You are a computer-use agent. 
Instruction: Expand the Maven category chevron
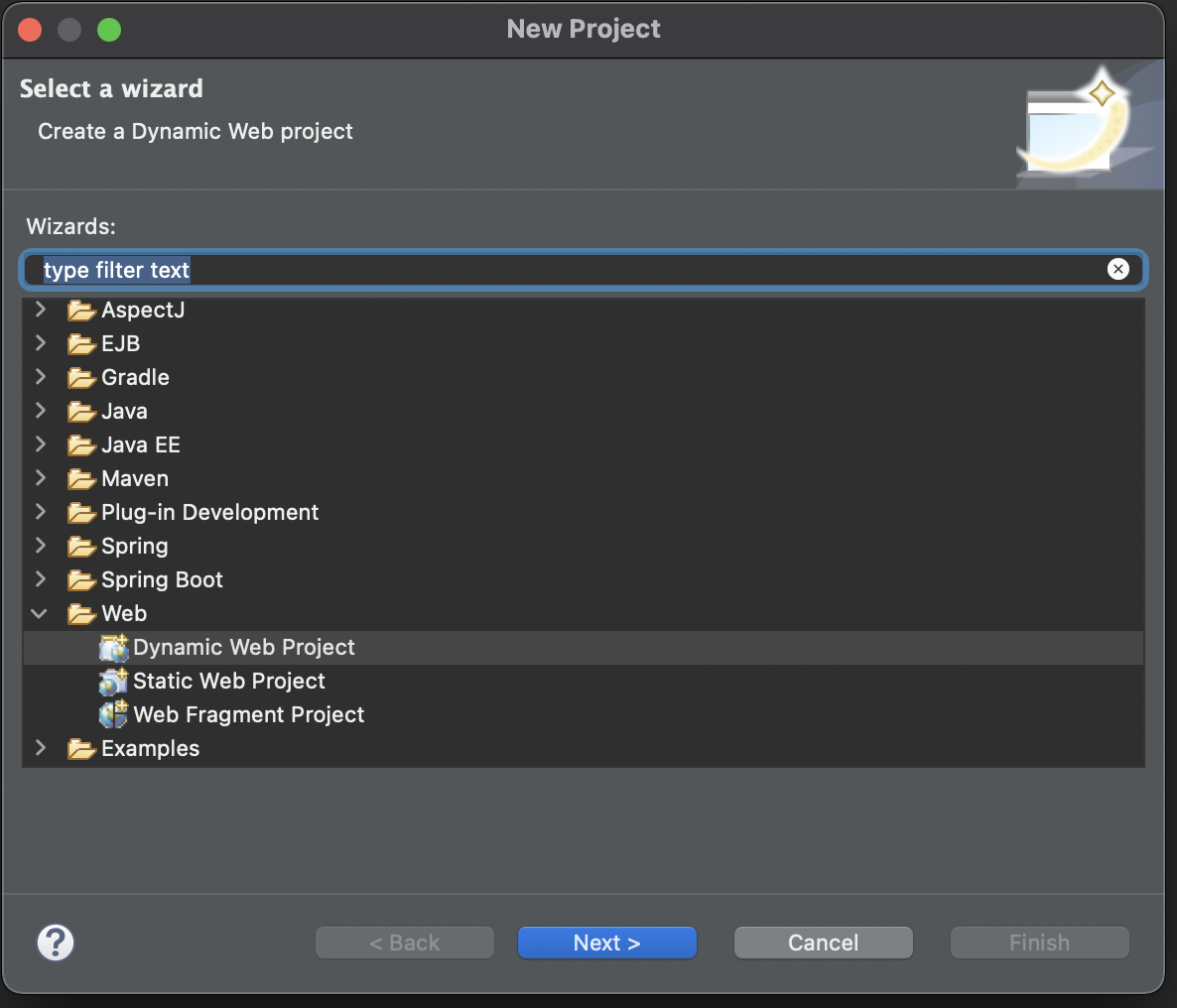coord(41,478)
